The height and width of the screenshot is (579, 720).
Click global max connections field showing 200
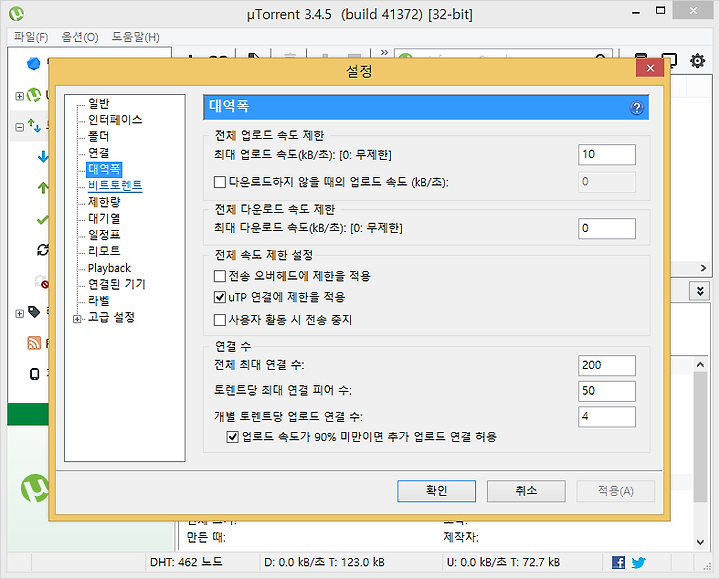click(607, 365)
